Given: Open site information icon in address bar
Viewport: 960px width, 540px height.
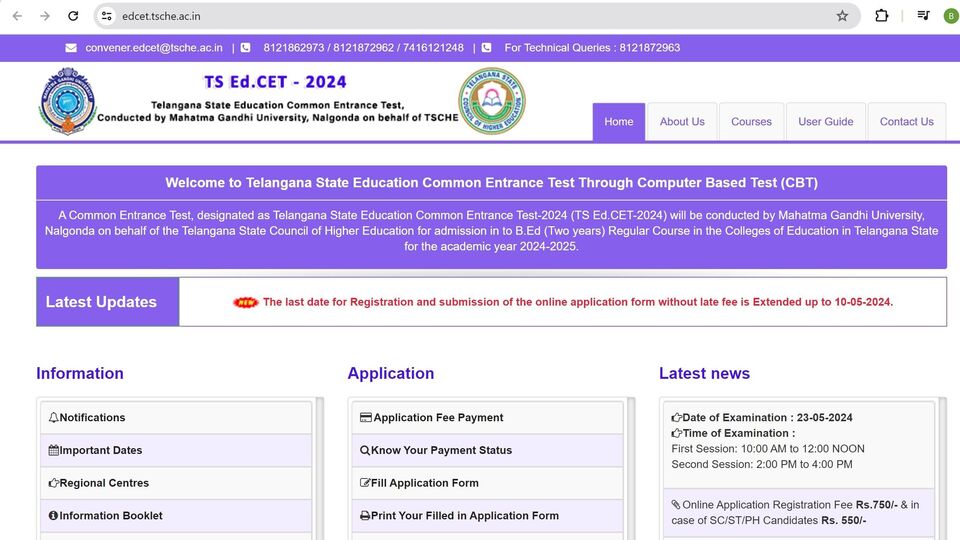Looking at the screenshot, I should click(107, 16).
